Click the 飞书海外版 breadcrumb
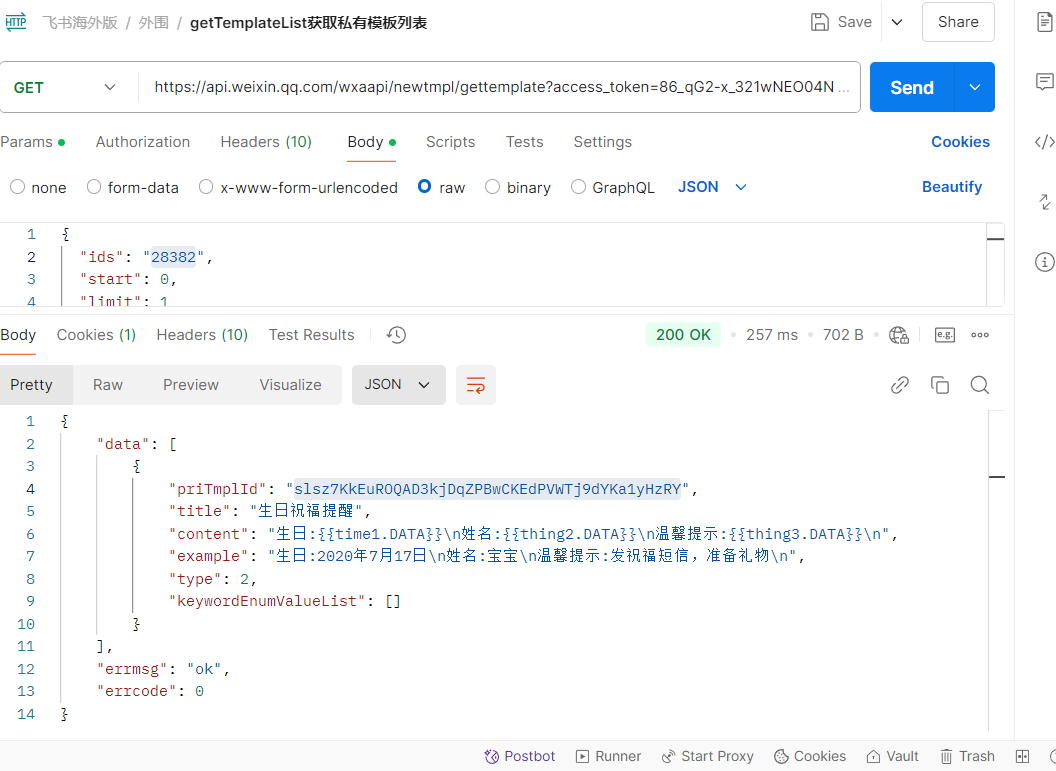The height and width of the screenshot is (771, 1056). pos(79,23)
